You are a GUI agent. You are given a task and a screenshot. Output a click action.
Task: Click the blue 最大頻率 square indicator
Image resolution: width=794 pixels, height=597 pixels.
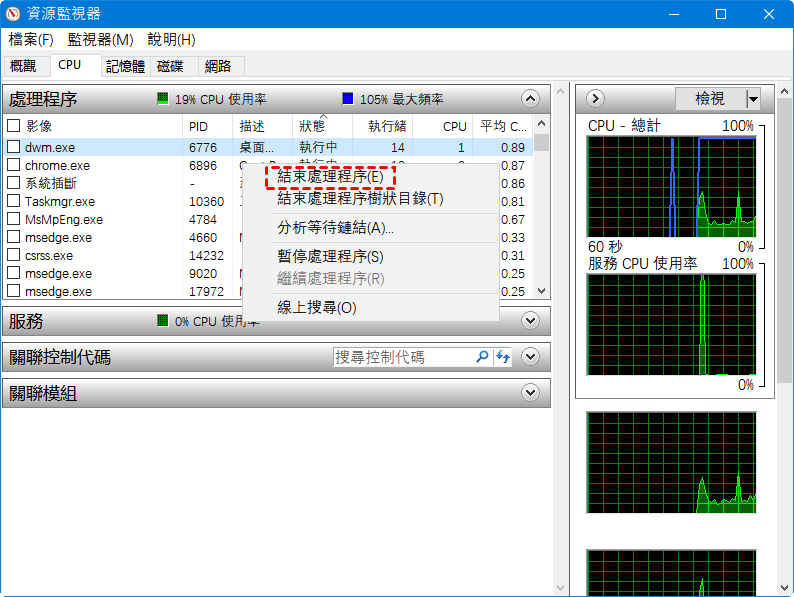(x=348, y=99)
